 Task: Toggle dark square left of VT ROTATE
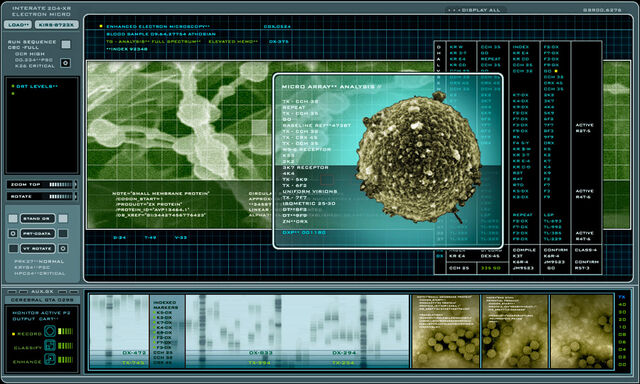pos(13,248)
